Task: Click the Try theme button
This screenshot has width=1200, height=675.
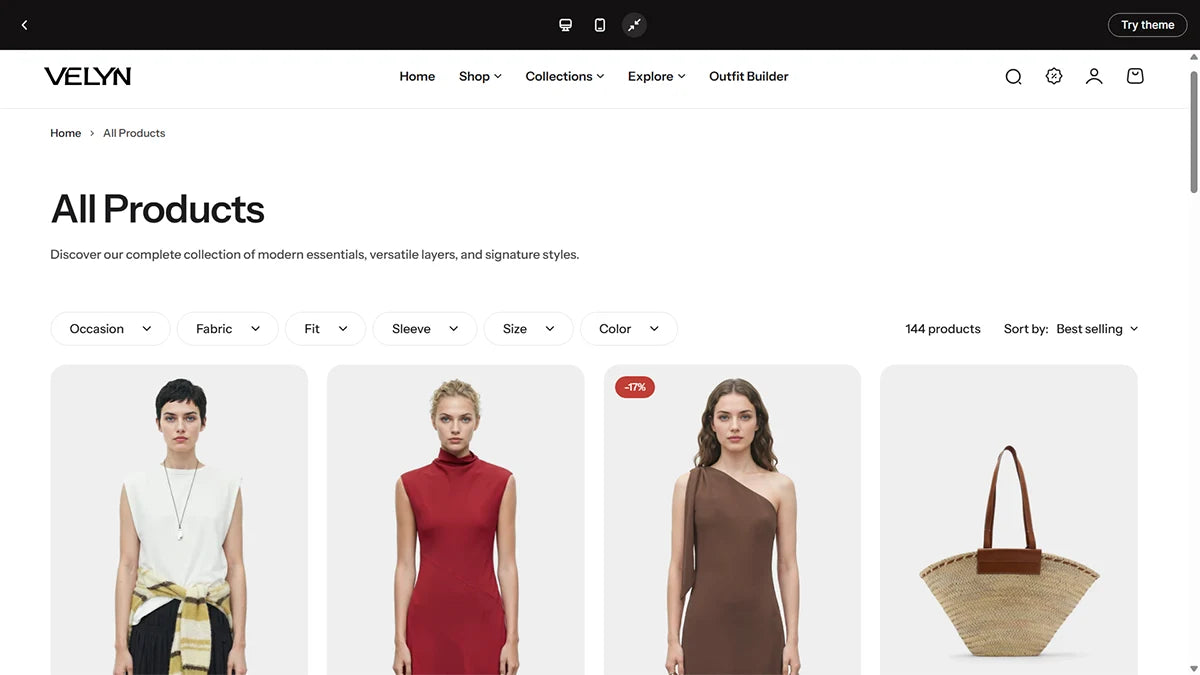Action: click(1147, 24)
